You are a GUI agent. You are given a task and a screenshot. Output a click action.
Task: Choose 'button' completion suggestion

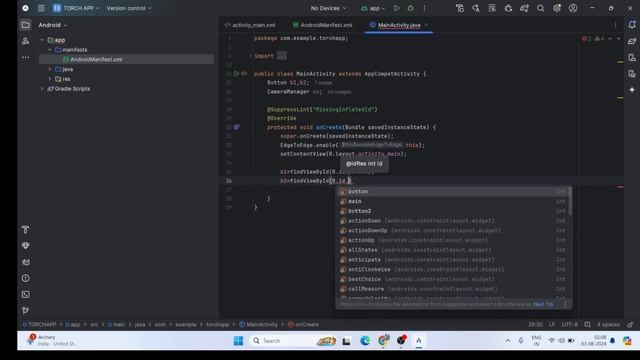click(453, 191)
